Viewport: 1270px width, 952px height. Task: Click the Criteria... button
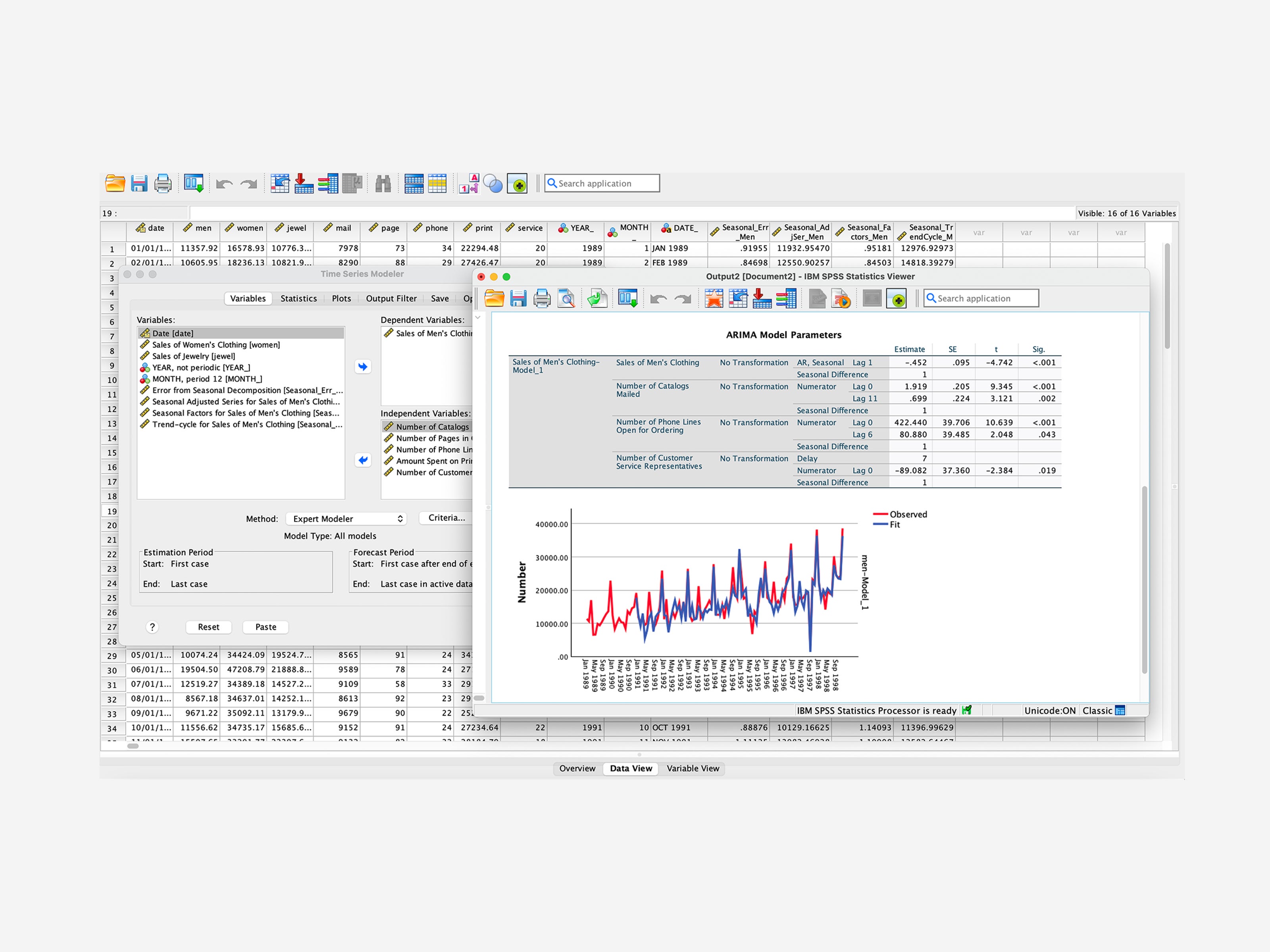click(x=446, y=518)
